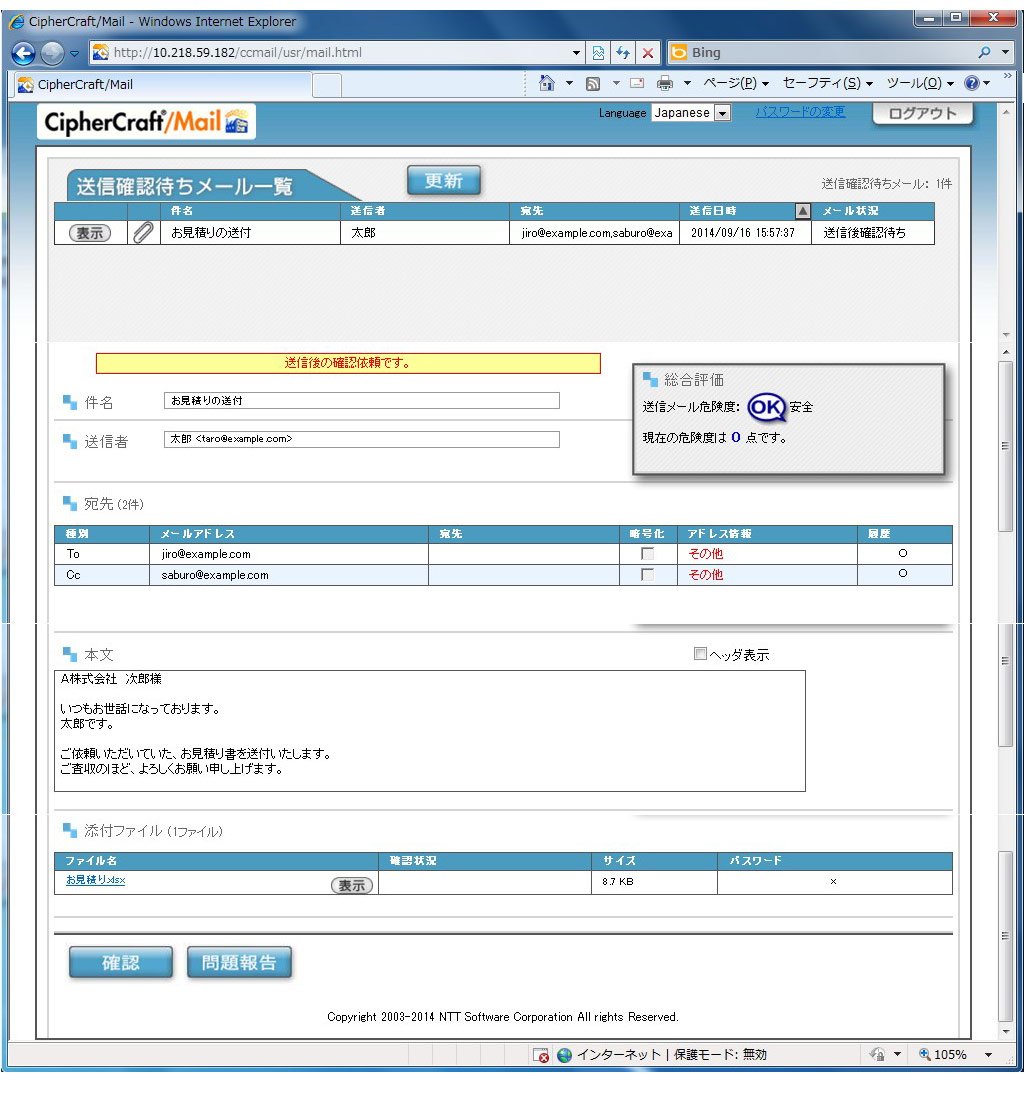Click the 件名 subject text field
This screenshot has height=1100, width=1025.
coord(361,401)
